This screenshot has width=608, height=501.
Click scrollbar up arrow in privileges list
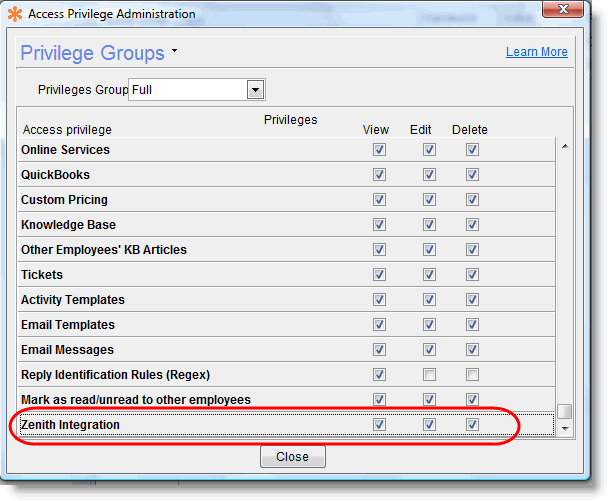[565, 147]
